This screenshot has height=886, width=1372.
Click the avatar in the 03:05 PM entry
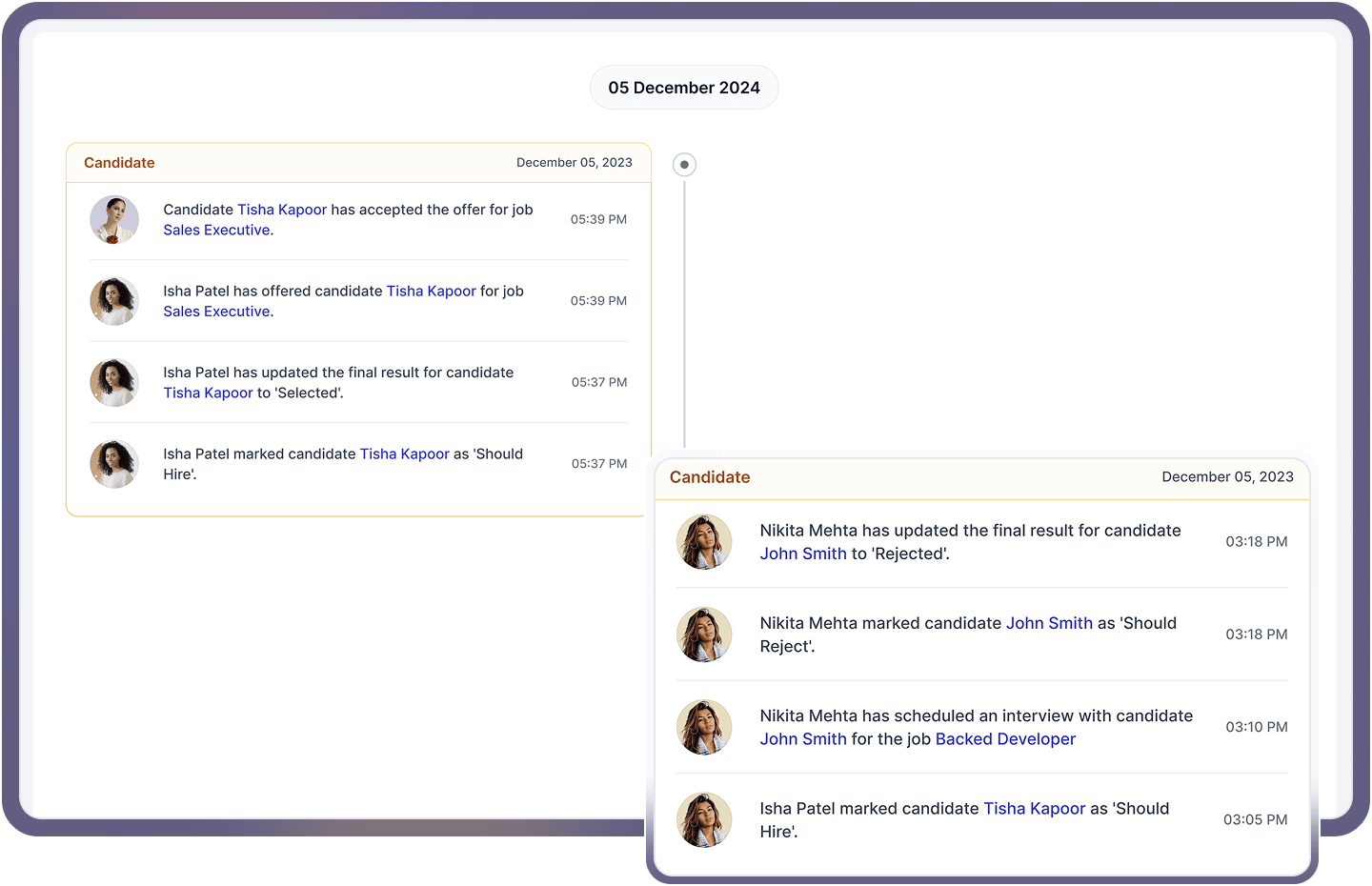click(704, 819)
